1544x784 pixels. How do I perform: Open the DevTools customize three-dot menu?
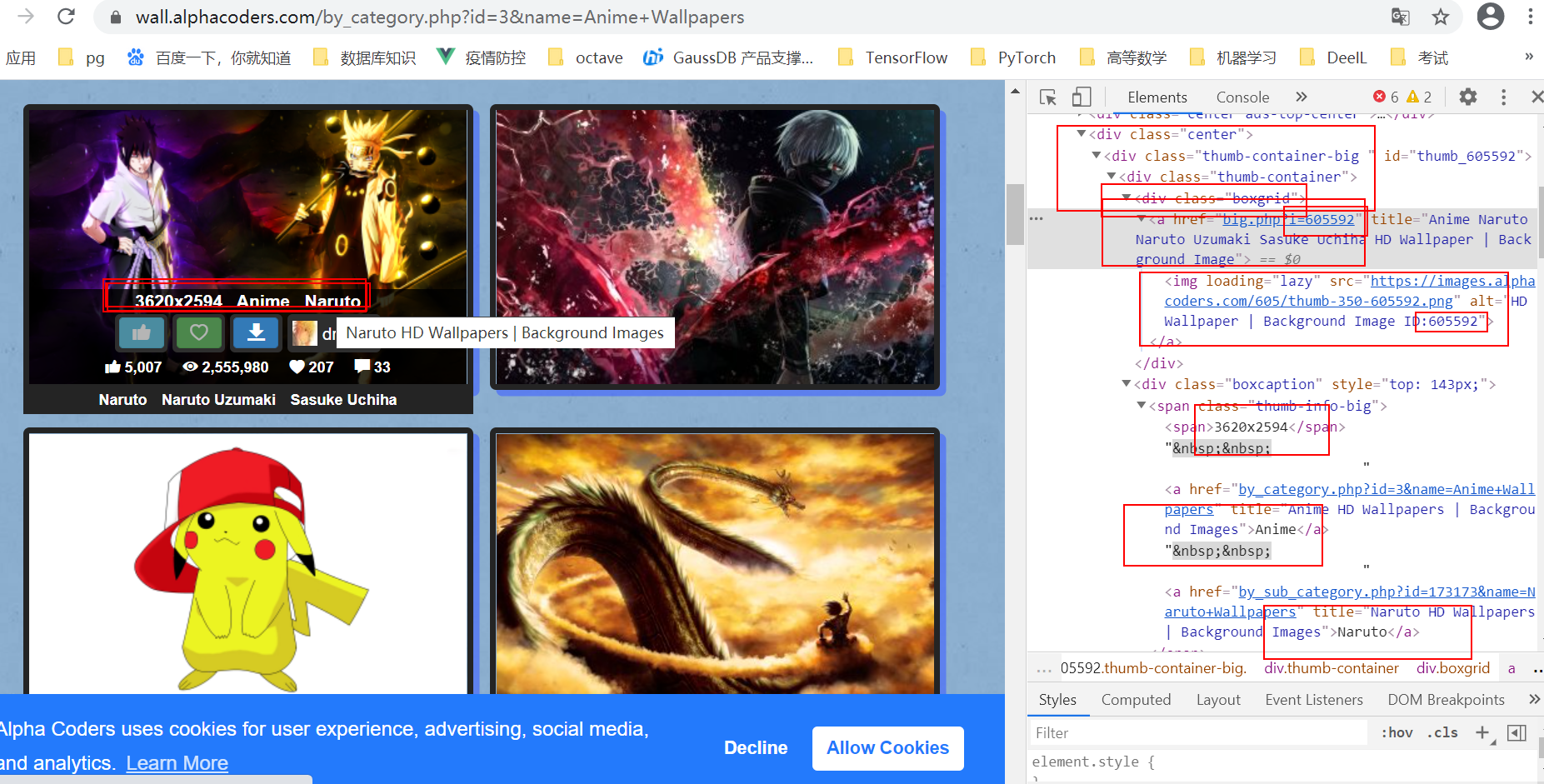pos(1503,97)
